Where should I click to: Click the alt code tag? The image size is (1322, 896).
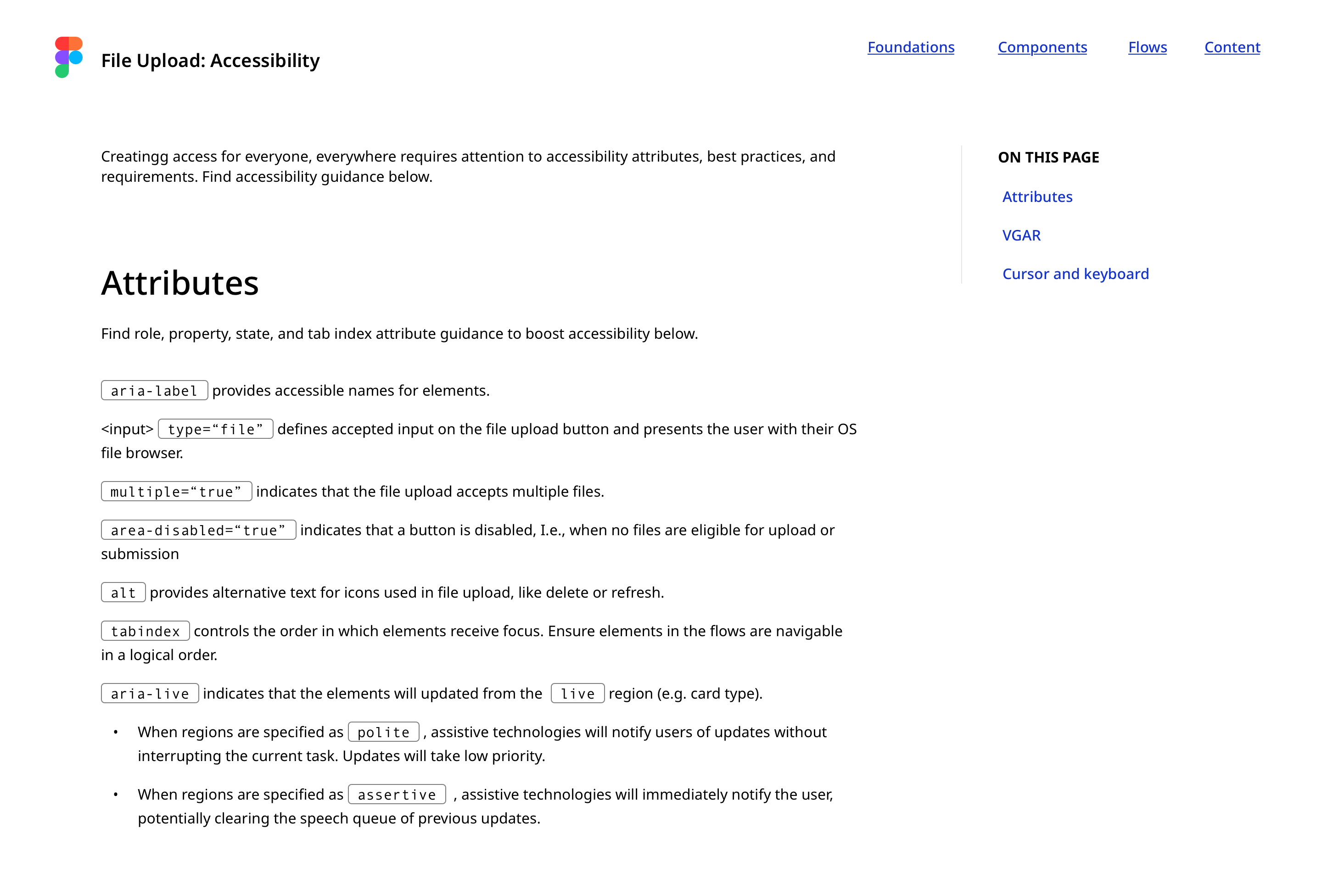(123, 593)
